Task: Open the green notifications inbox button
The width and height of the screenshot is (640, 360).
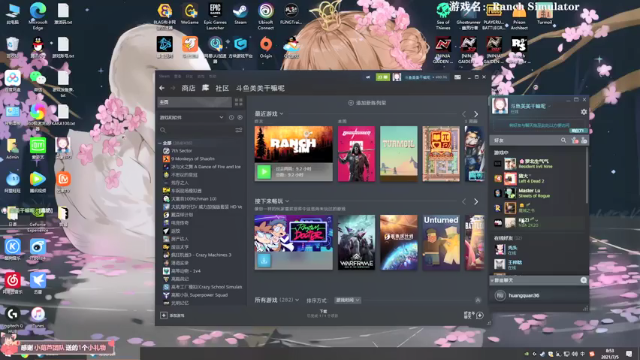Action: point(383,77)
